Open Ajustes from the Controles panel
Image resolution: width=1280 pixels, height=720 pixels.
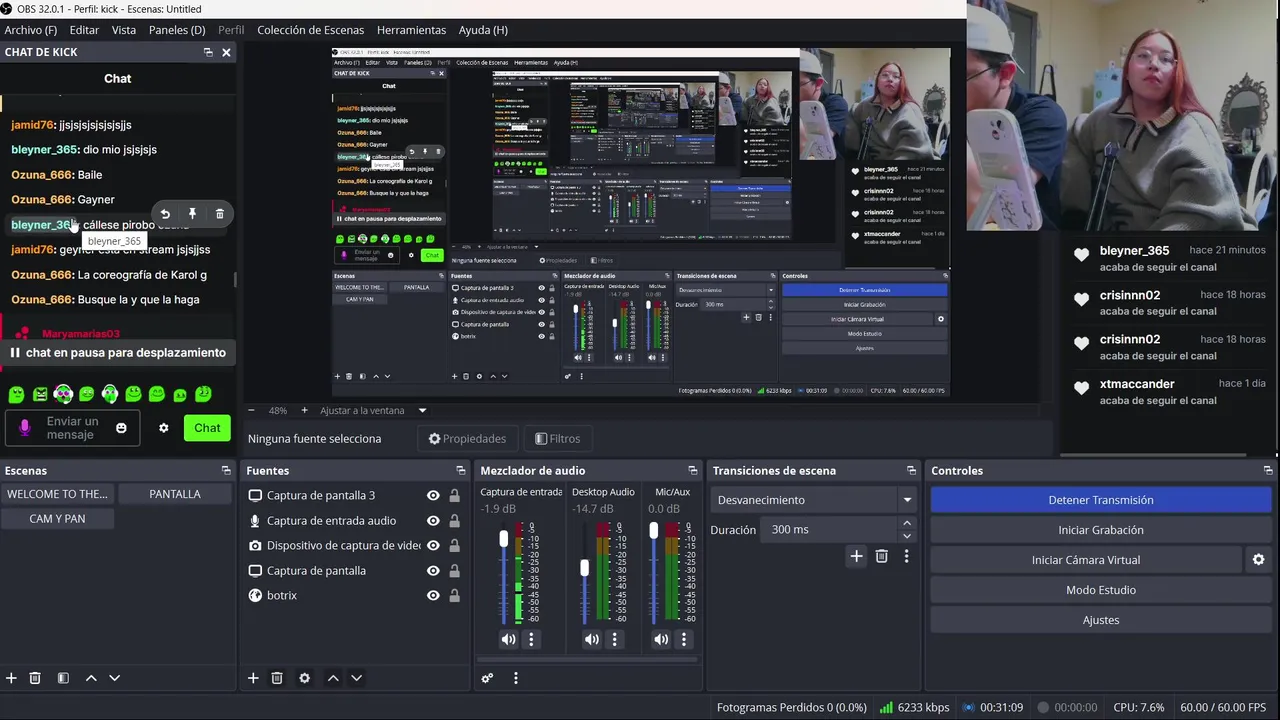tap(1101, 620)
